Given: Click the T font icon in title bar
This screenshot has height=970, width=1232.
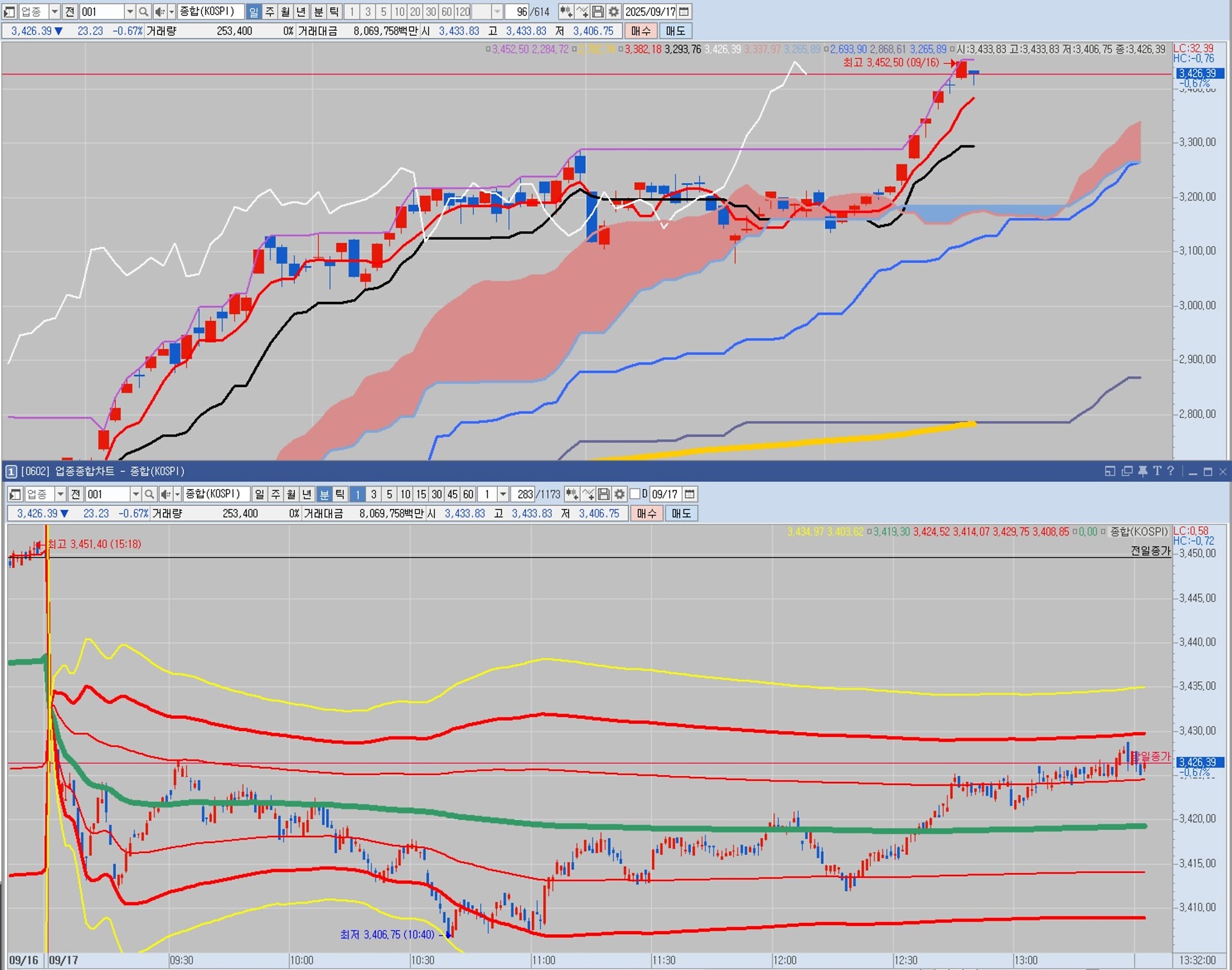Looking at the screenshot, I should [x=1157, y=471].
